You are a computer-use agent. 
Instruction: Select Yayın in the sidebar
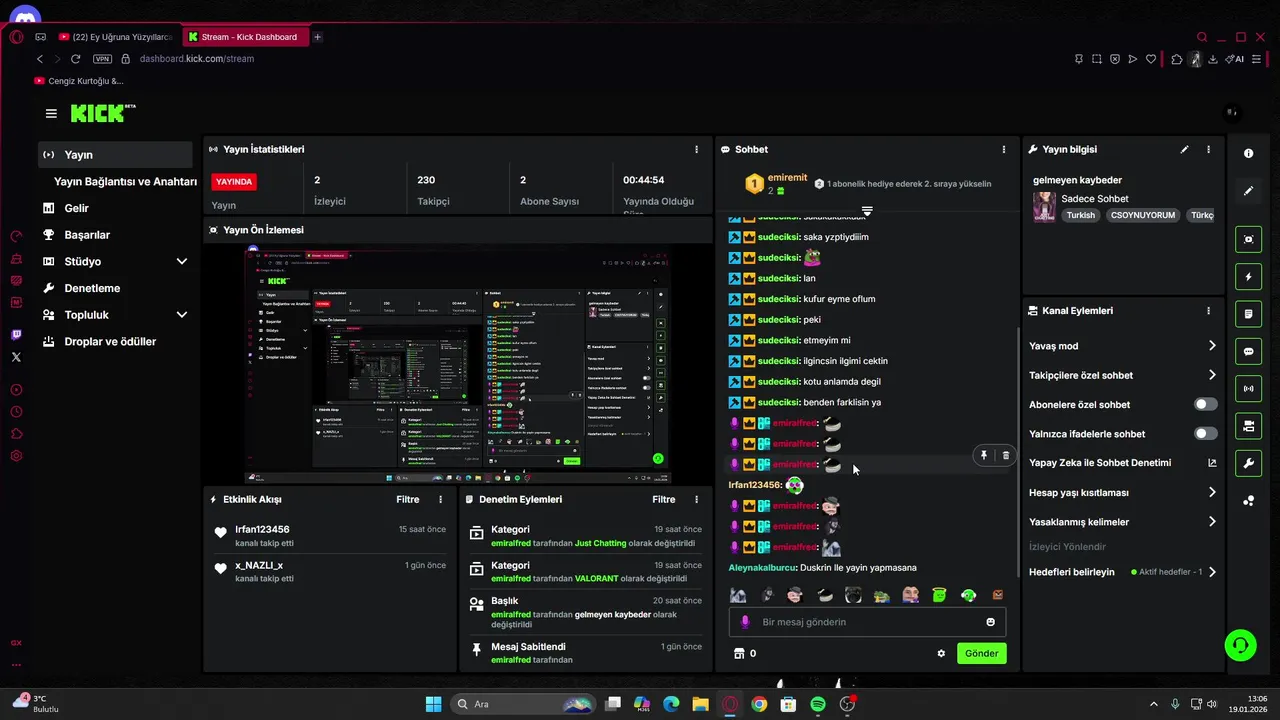pyautogui.click(x=116, y=155)
